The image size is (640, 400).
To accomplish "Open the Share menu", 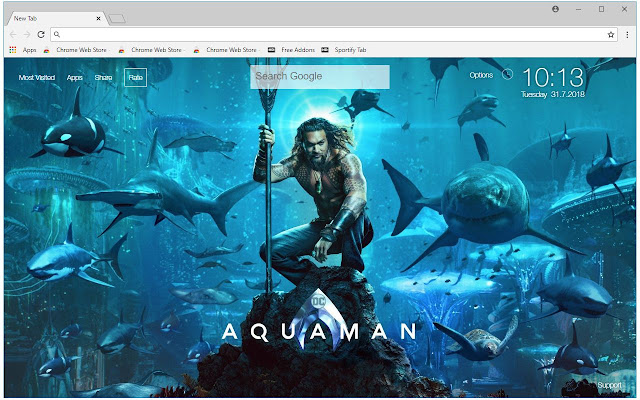I will pos(103,78).
